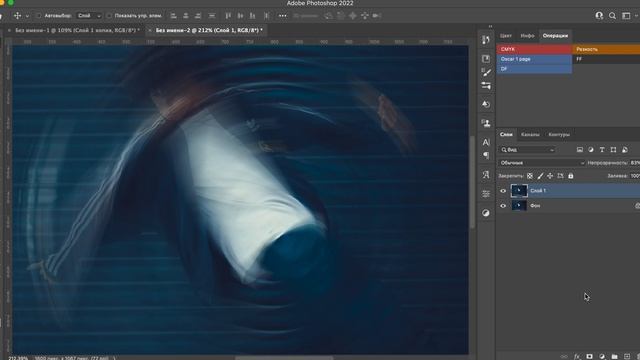Open the Слой auto-select dropdown
The width and height of the screenshot is (640, 360).
point(89,16)
